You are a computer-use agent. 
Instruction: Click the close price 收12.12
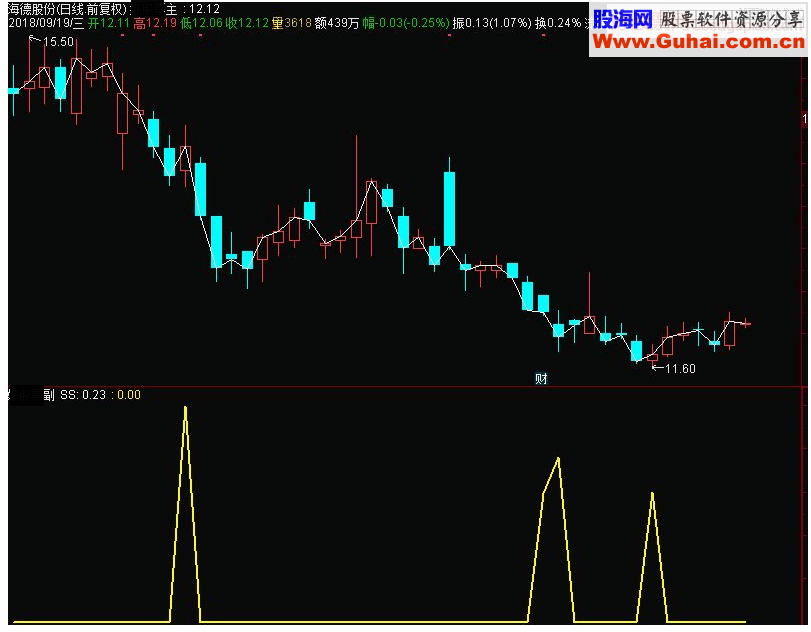247,23
